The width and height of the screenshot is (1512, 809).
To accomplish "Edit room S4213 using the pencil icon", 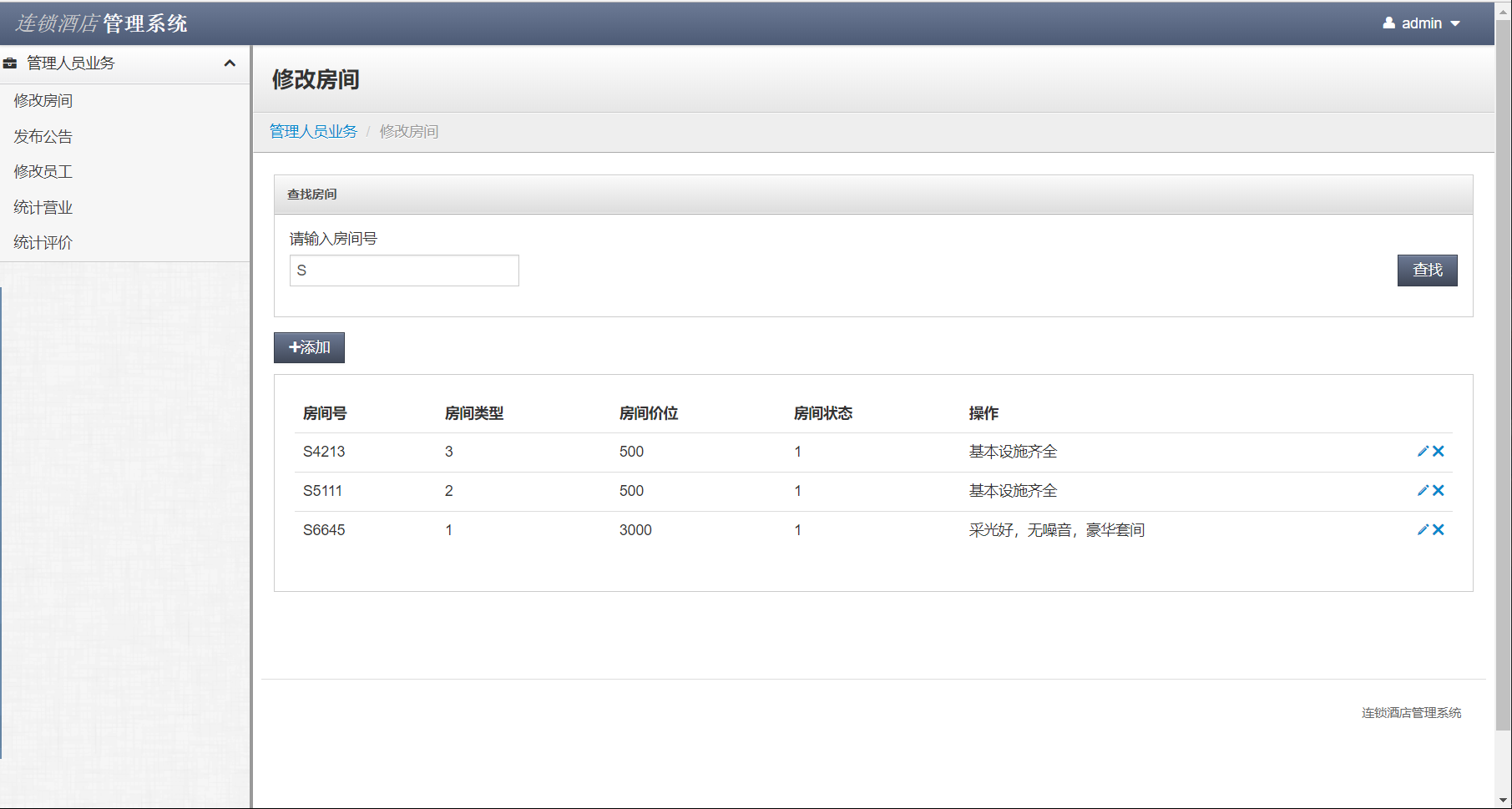I will point(1422,451).
